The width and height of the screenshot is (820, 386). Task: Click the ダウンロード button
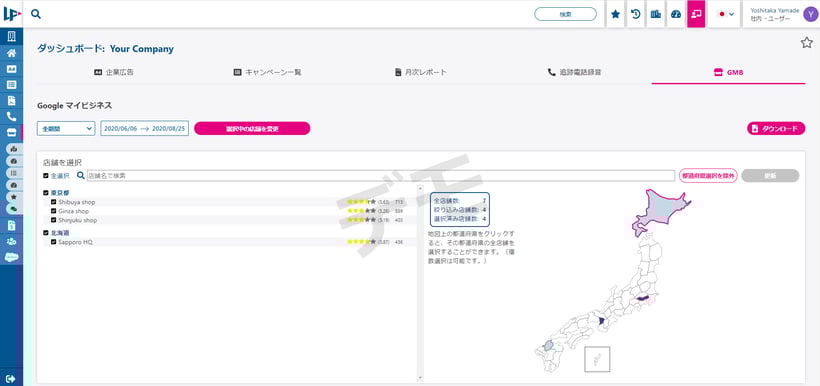[776, 129]
